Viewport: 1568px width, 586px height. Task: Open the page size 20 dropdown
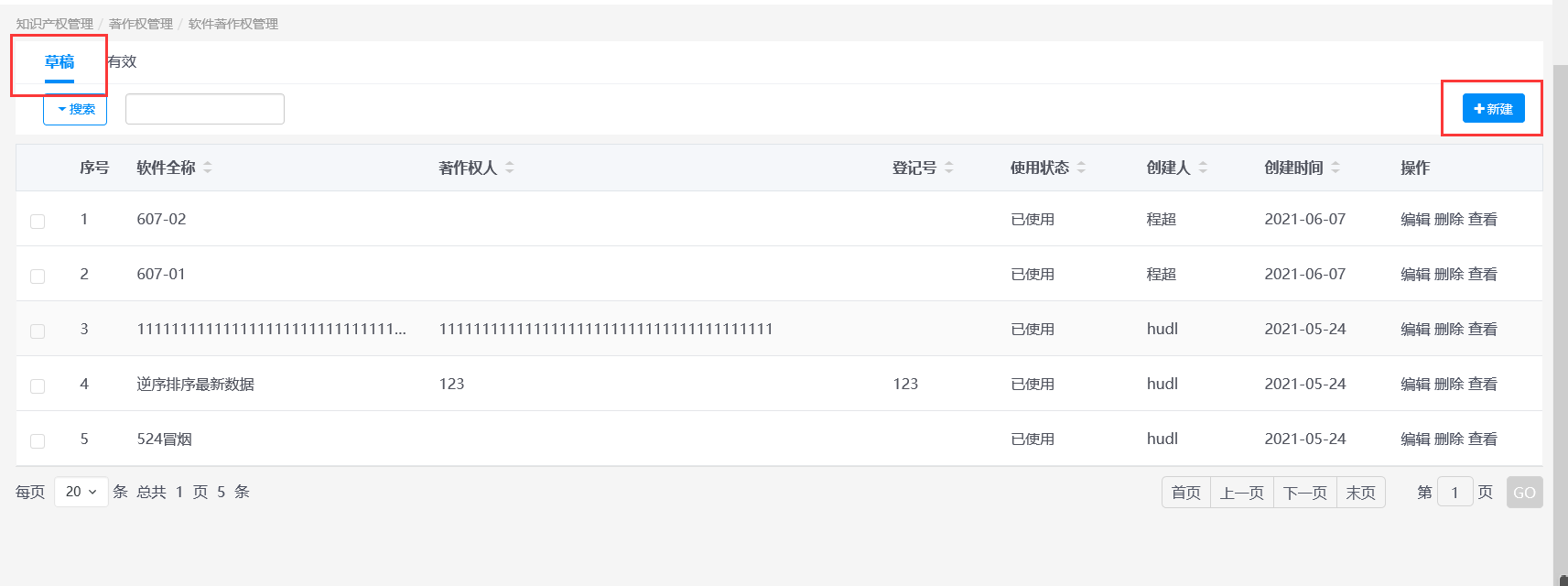coord(81,492)
